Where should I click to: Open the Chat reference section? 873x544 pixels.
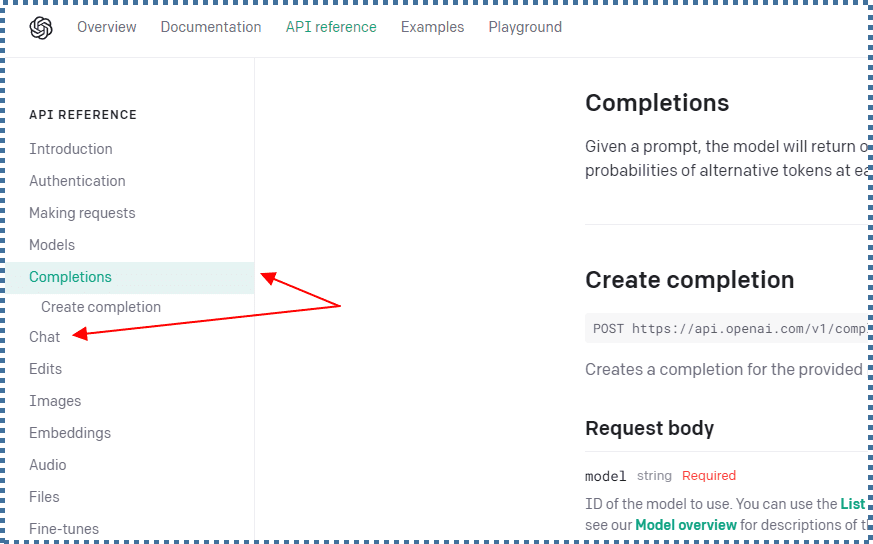(x=45, y=337)
